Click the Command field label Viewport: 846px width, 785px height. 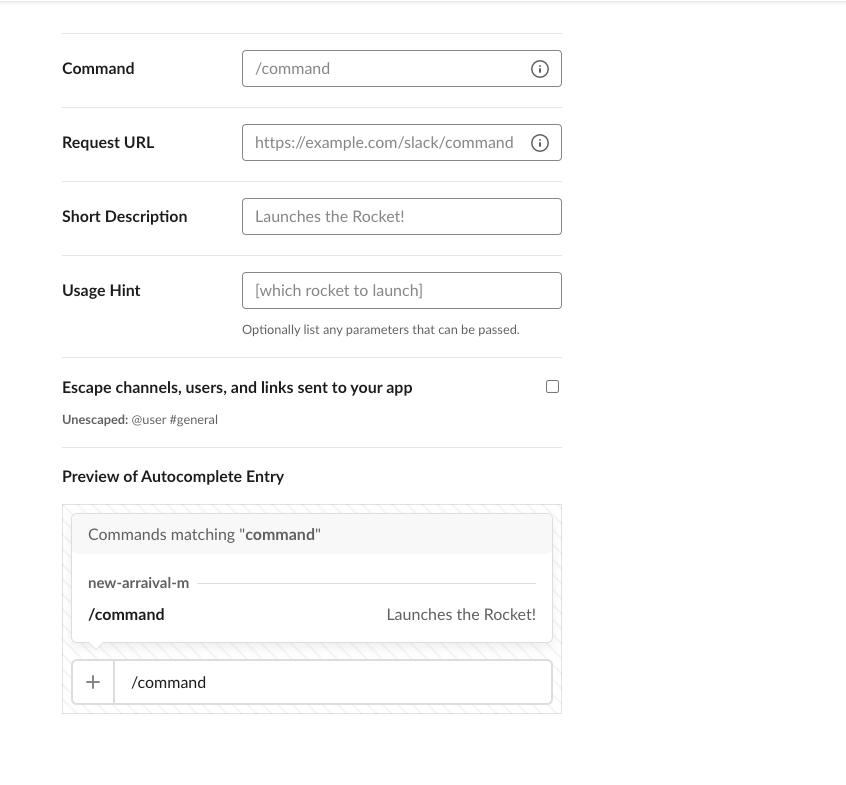pos(98,69)
